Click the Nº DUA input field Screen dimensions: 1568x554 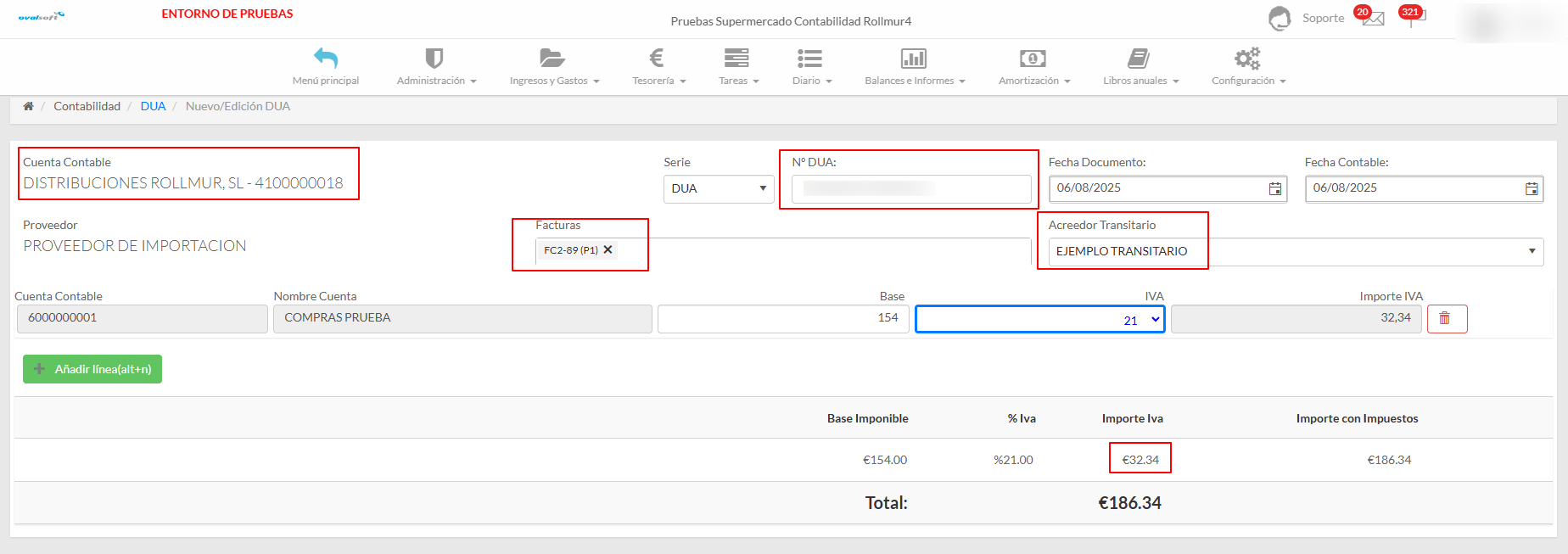coord(910,188)
